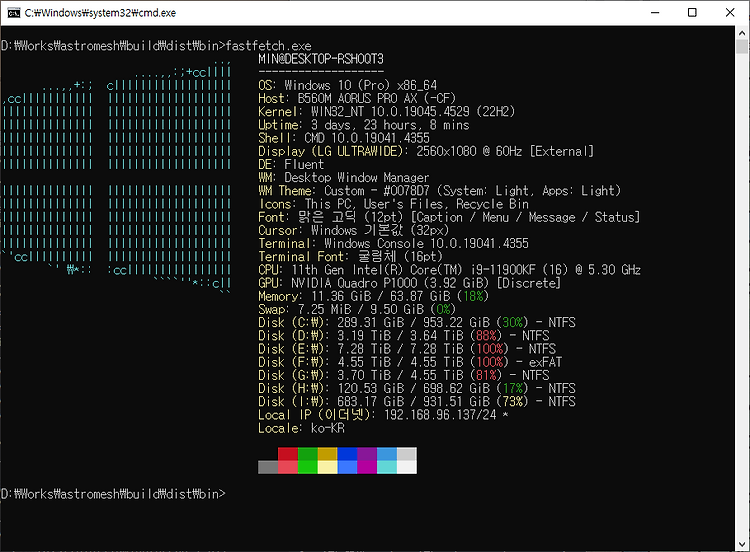750x552 pixels.
Task: Click the vertical scrollbar thumb
Action: click(x=742, y=47)
